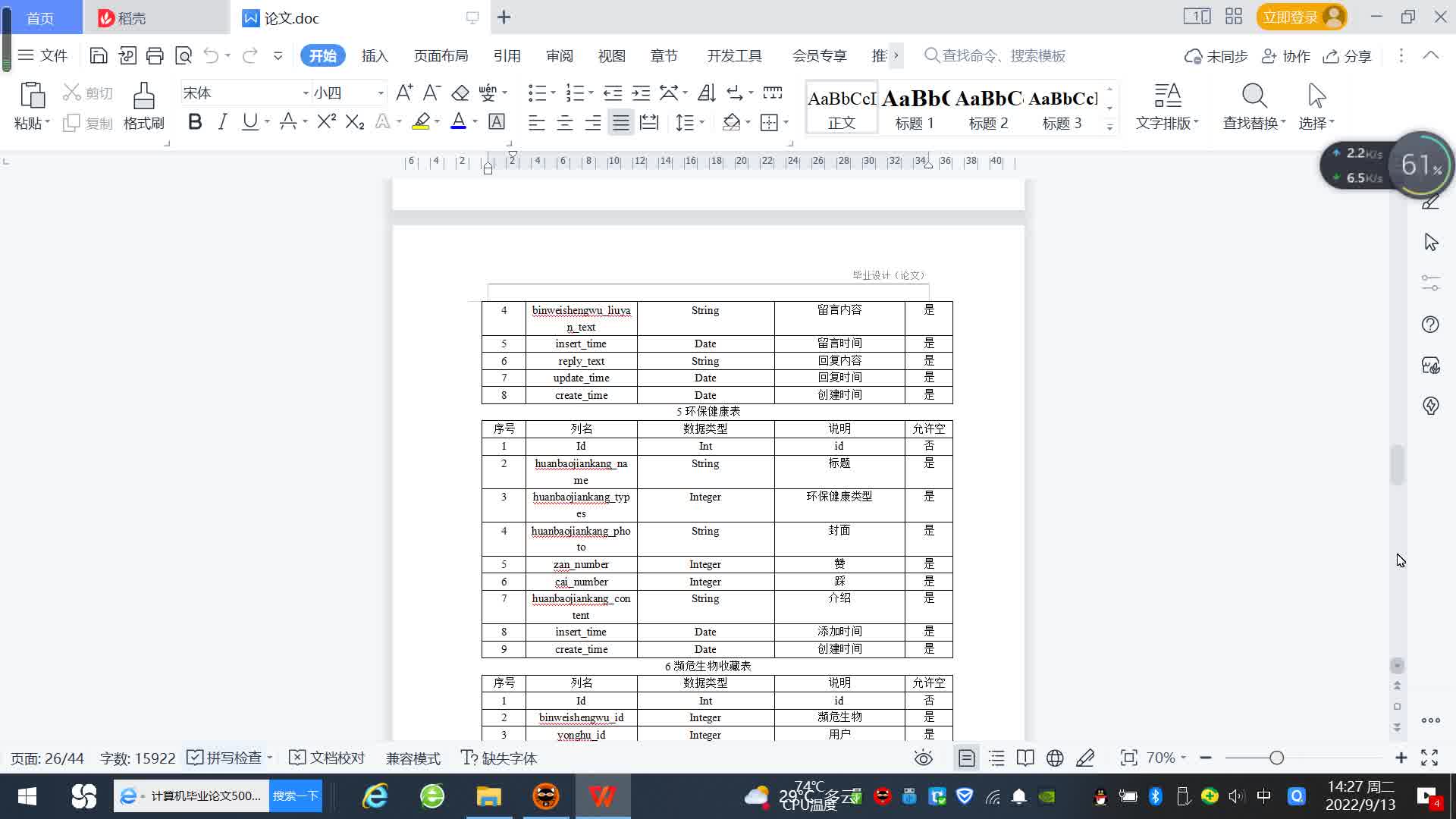Toggle Italic formatting
1456x819 pixels.
tap(222, 121)
